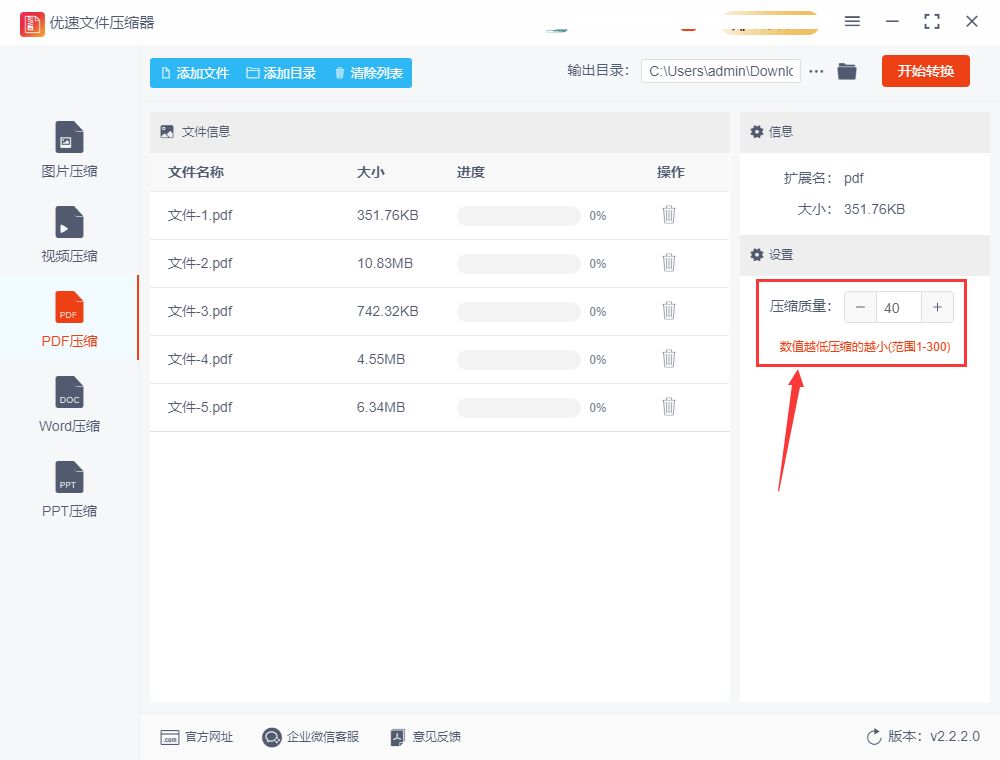Switch to 视频压缩 video compression
The width and height of the screenshot is (1000, 760).
pos(69,234)
